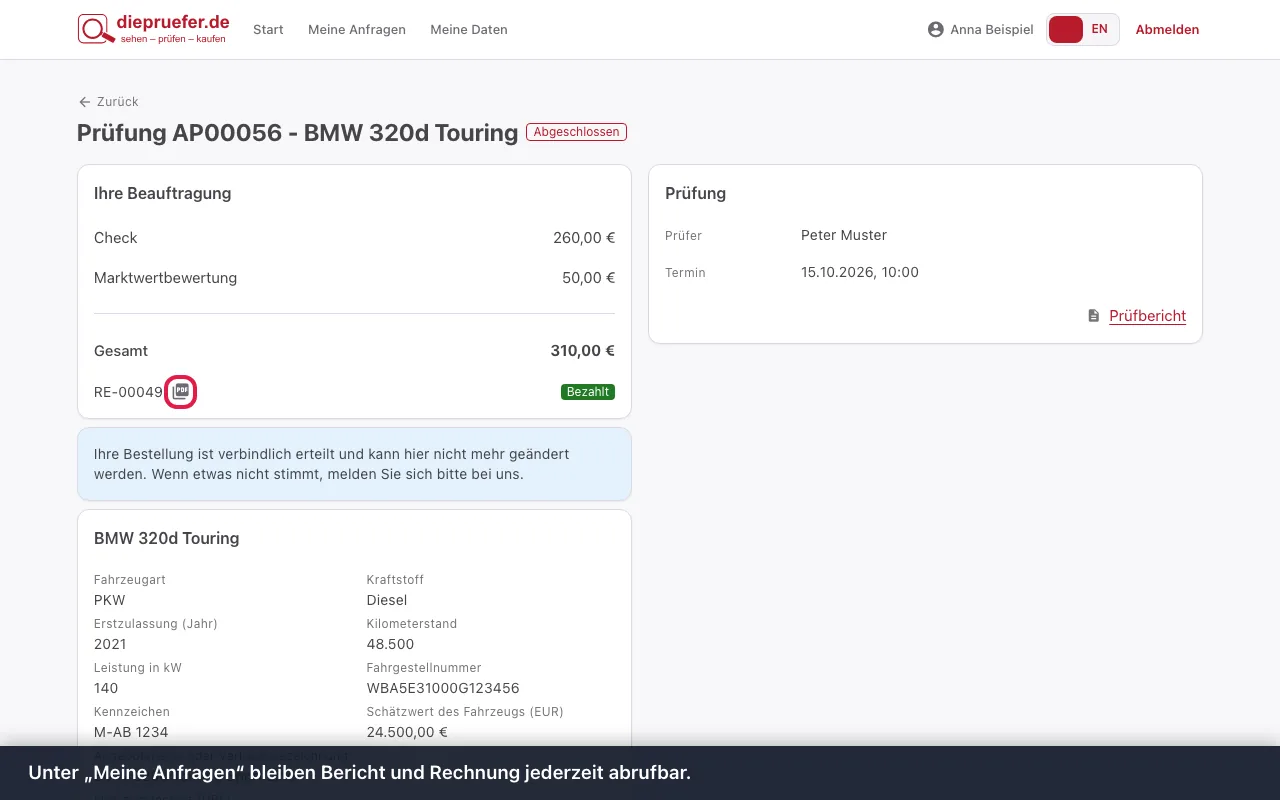
Task: Click the user account avatar icon
Action: 936,30
